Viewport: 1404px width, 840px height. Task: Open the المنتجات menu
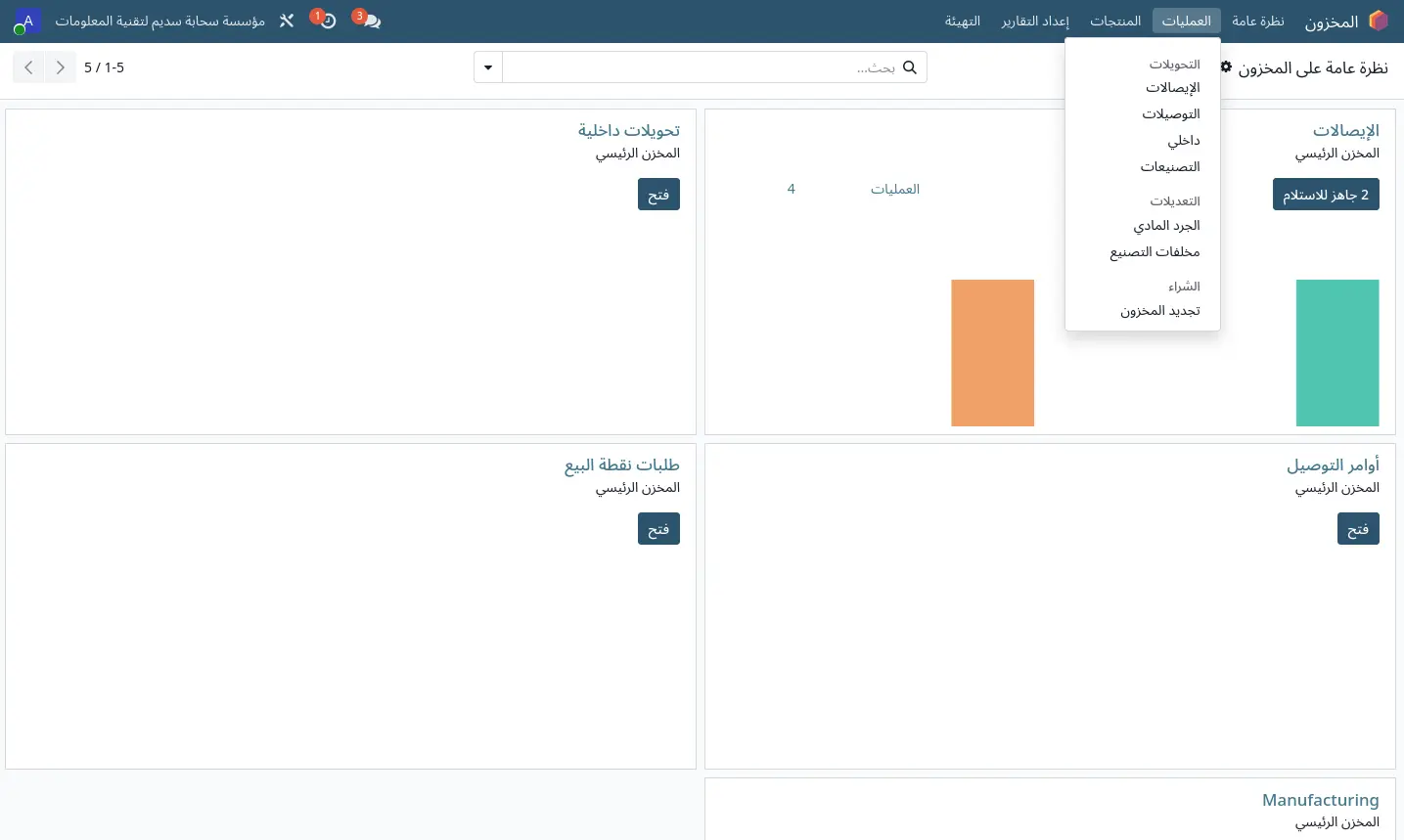[x=1115, y=21]
